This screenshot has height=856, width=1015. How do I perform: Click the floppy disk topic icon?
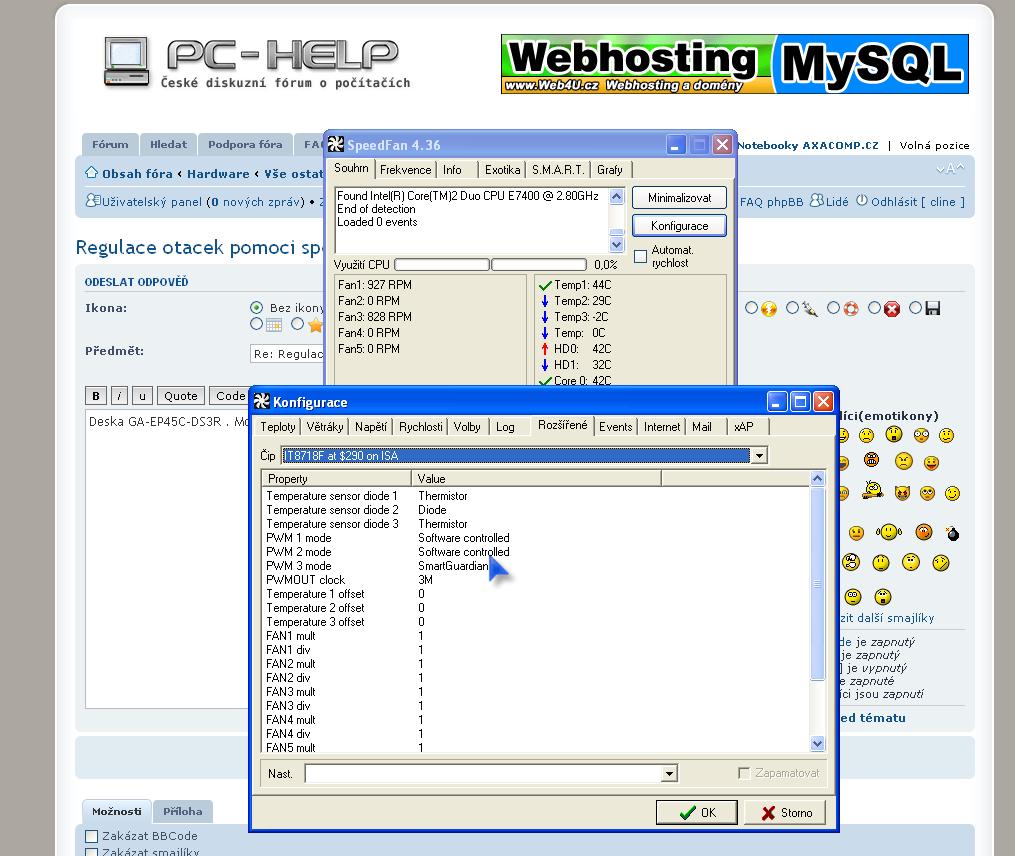(x=933, y=308)
